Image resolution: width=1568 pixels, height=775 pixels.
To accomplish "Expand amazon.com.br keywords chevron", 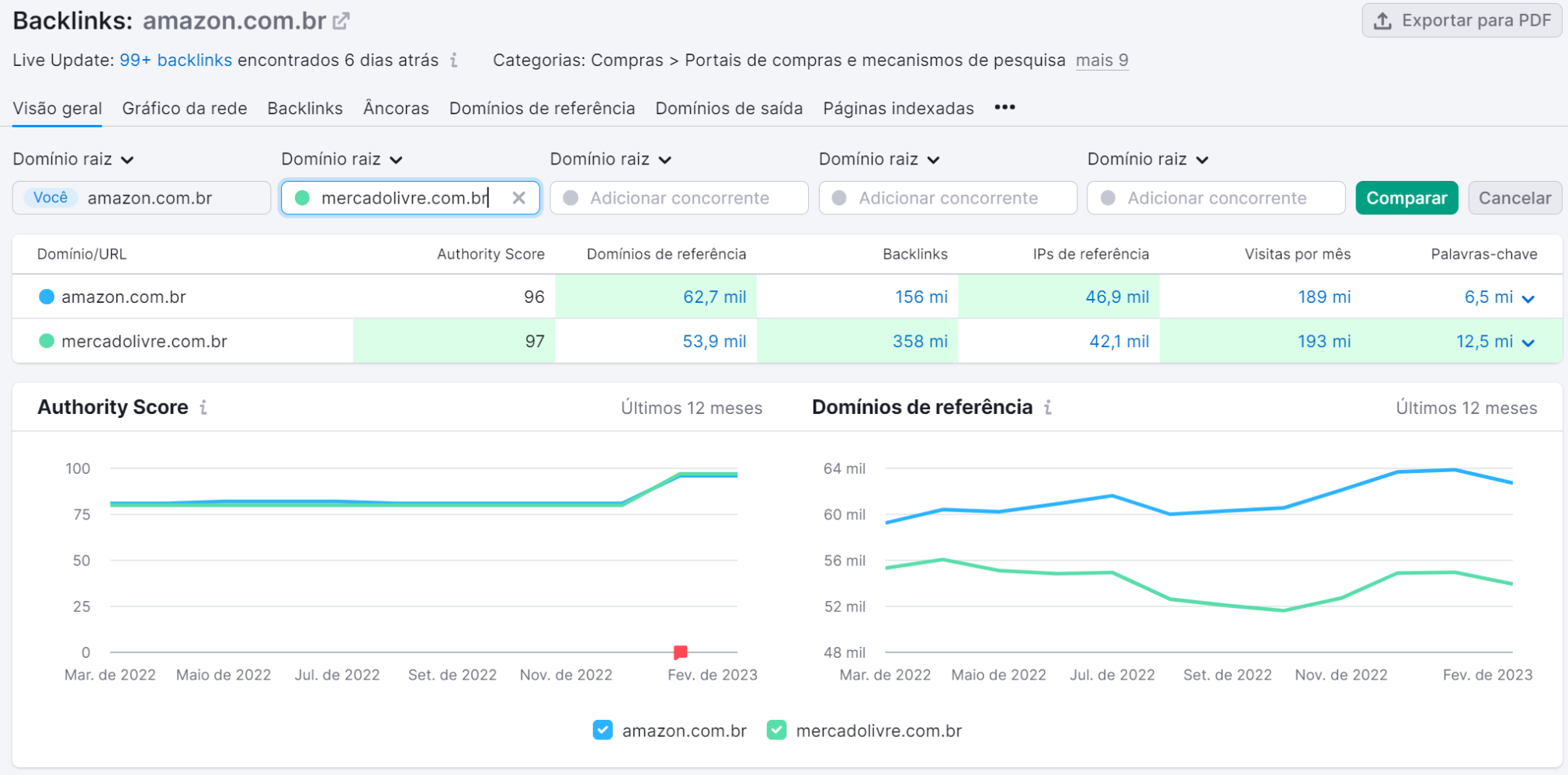I will point(1528,299).
